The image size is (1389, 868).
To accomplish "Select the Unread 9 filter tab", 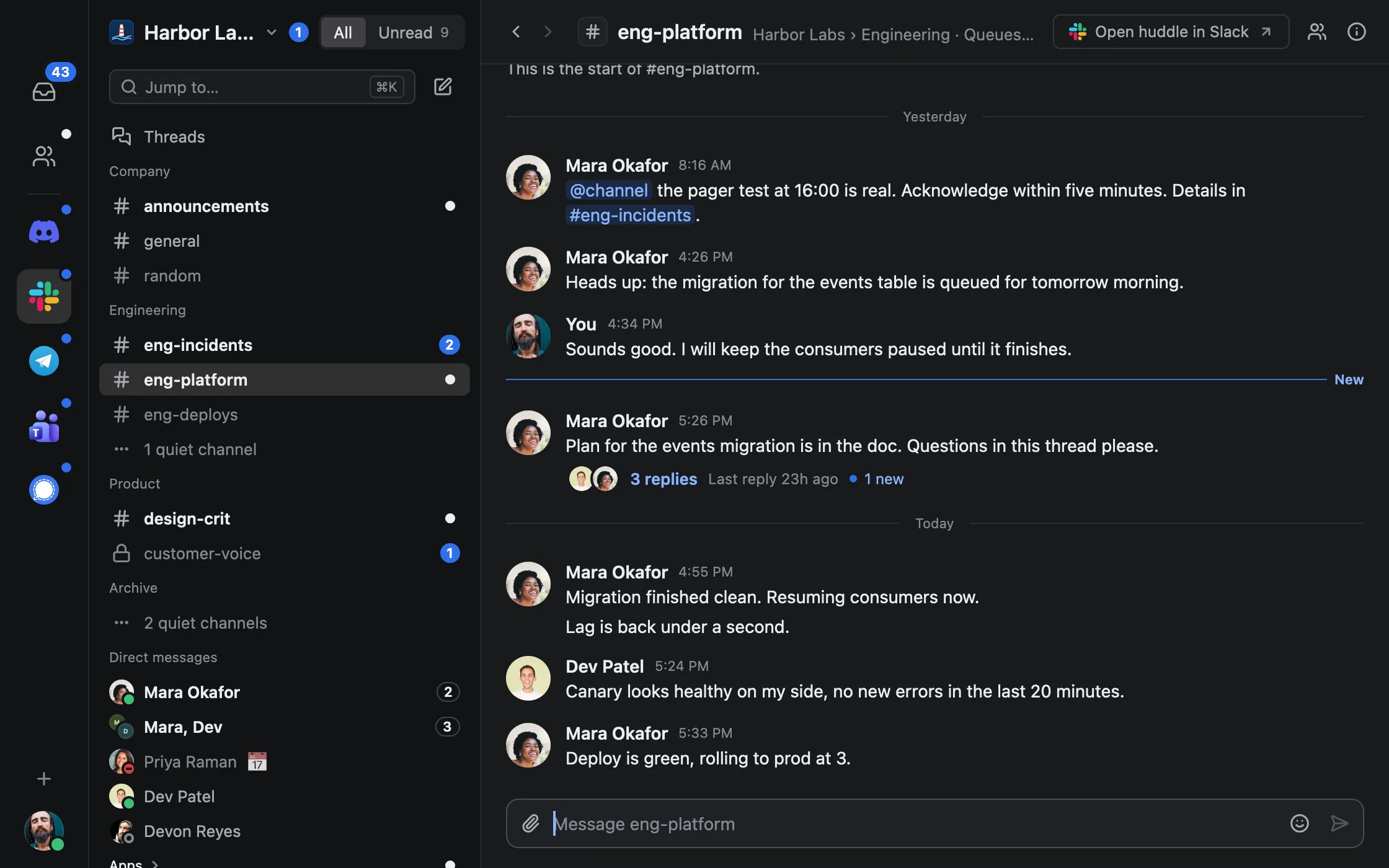I will [414, 32].
